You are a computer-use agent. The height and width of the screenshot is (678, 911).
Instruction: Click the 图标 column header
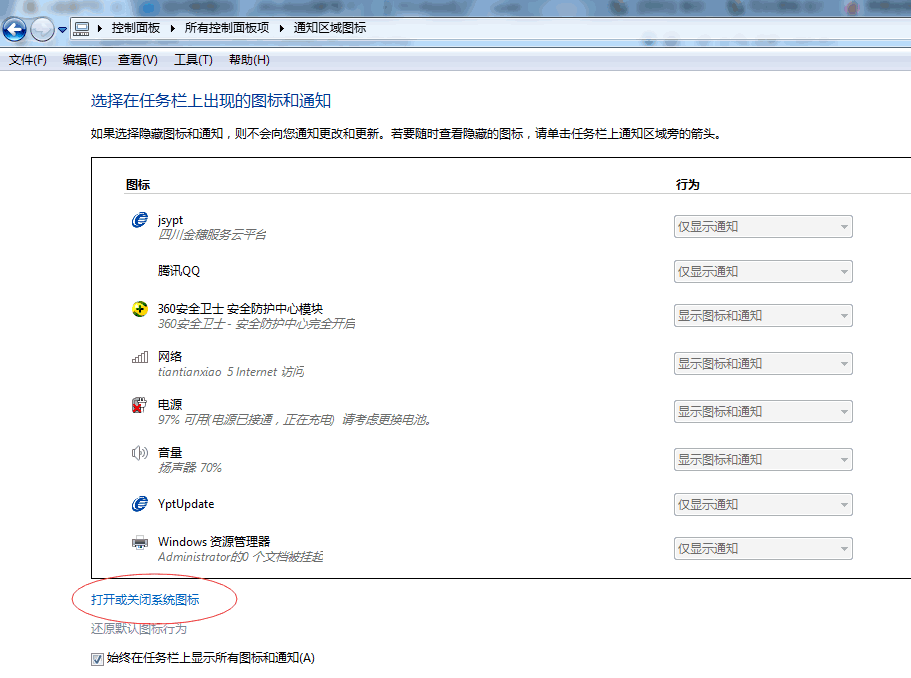[x=138, y=185]
